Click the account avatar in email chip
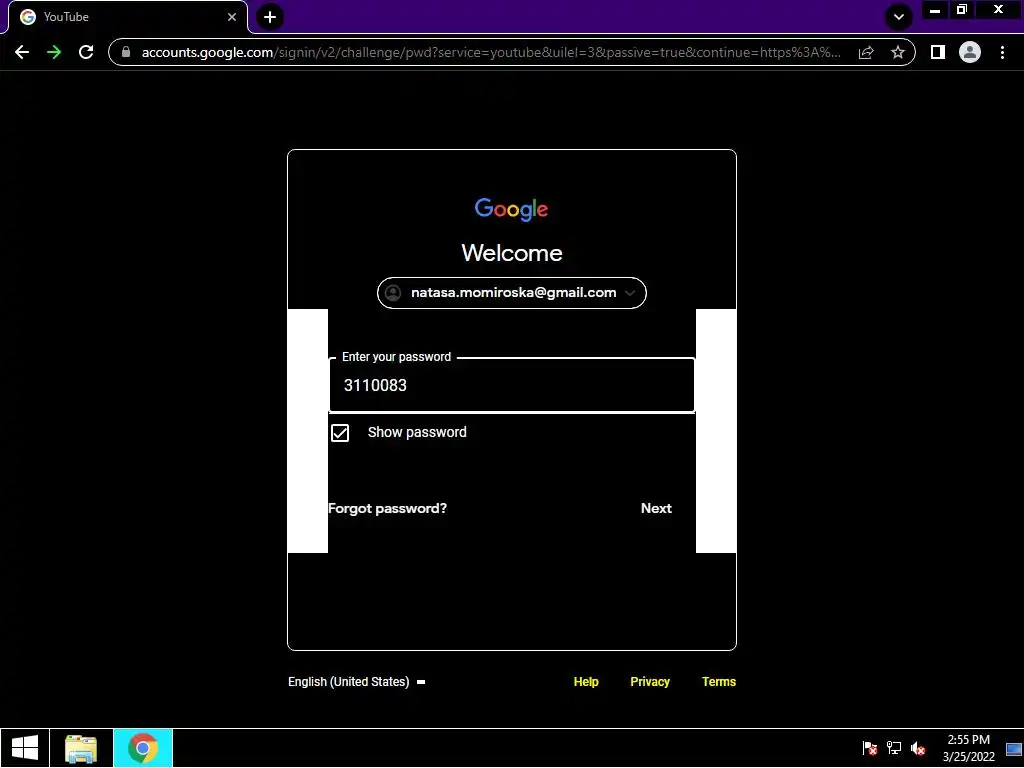 pos(393,293)
